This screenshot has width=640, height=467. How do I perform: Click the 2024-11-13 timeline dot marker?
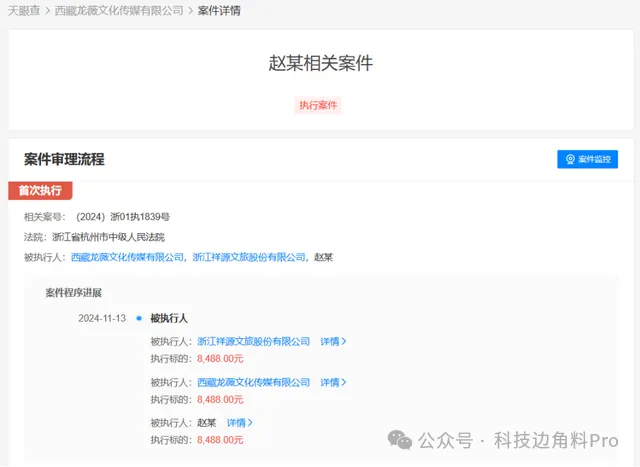(x=139, y=318)
